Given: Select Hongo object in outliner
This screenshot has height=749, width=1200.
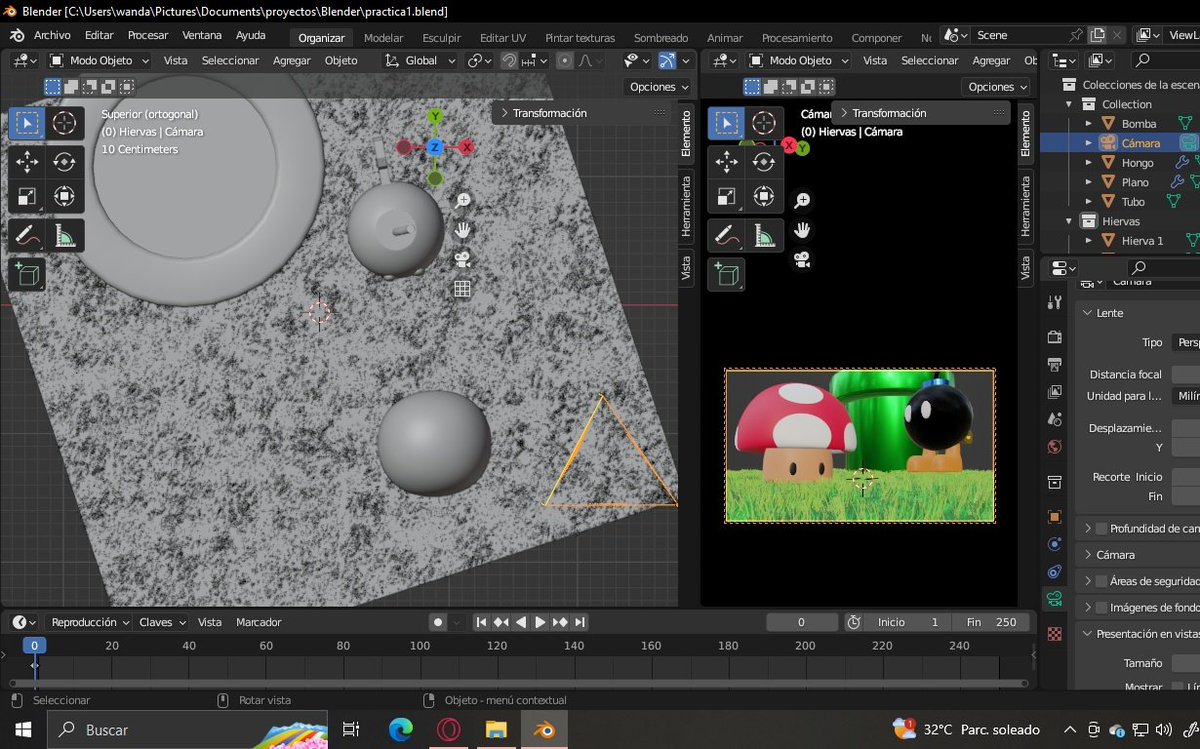Looking at the screenshot, I should 1137,163.
